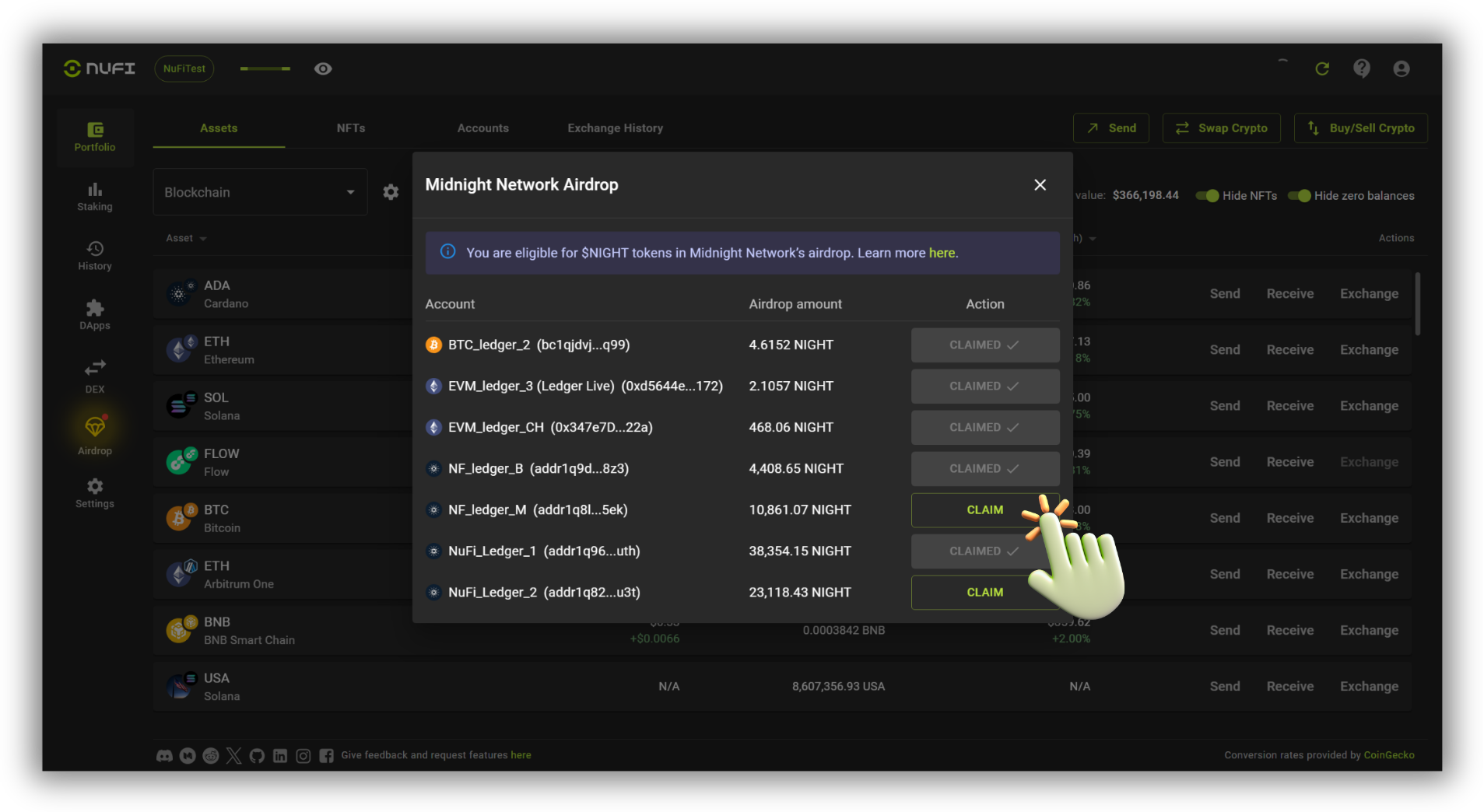Click CLAIMED button for EVM_ledger_3
The width and height of the screenshot is (1484, 812).
click(x=984, y=387)
